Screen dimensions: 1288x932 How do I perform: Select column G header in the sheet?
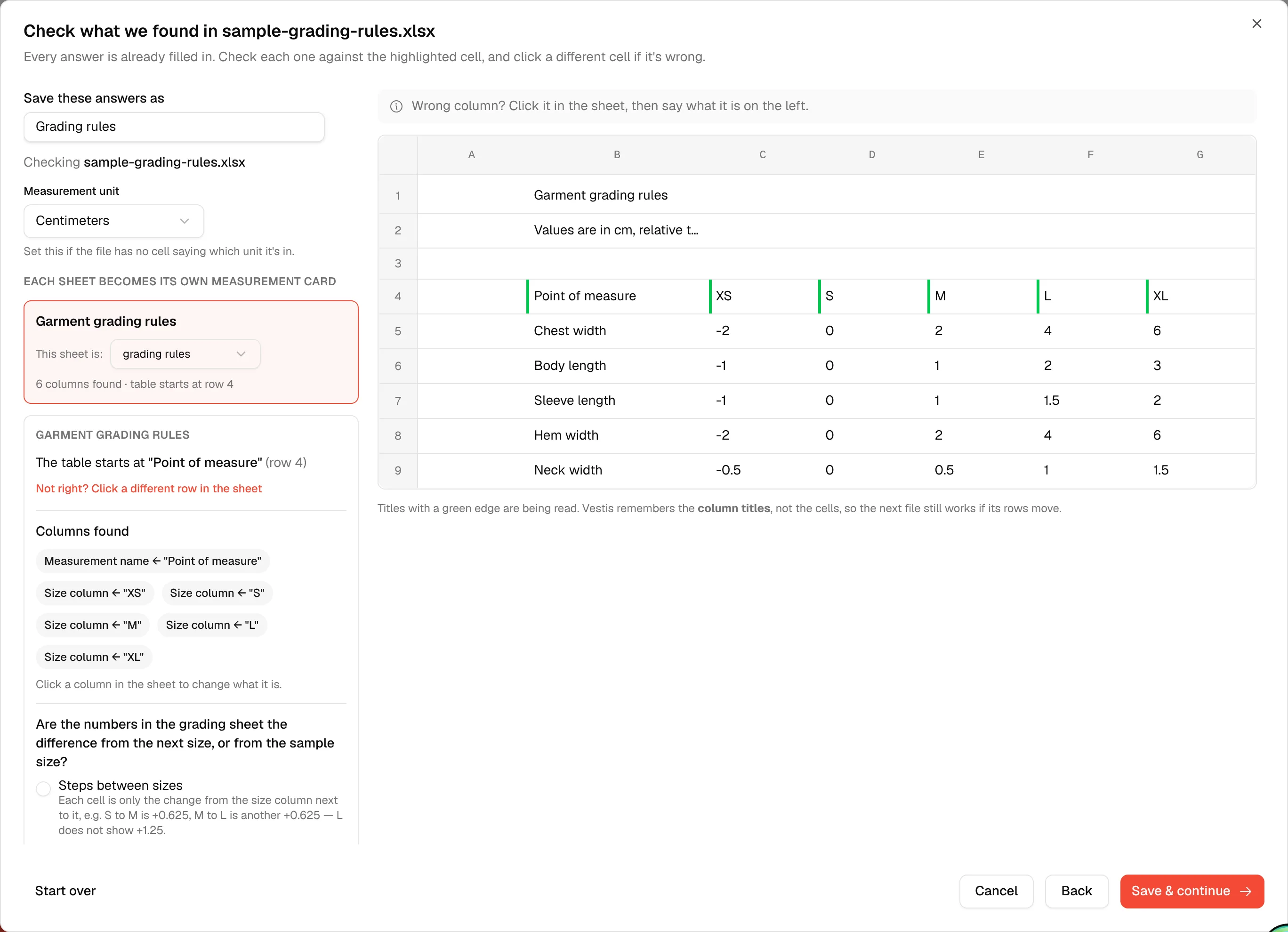pyautogui.click(x=1200, y=154)
